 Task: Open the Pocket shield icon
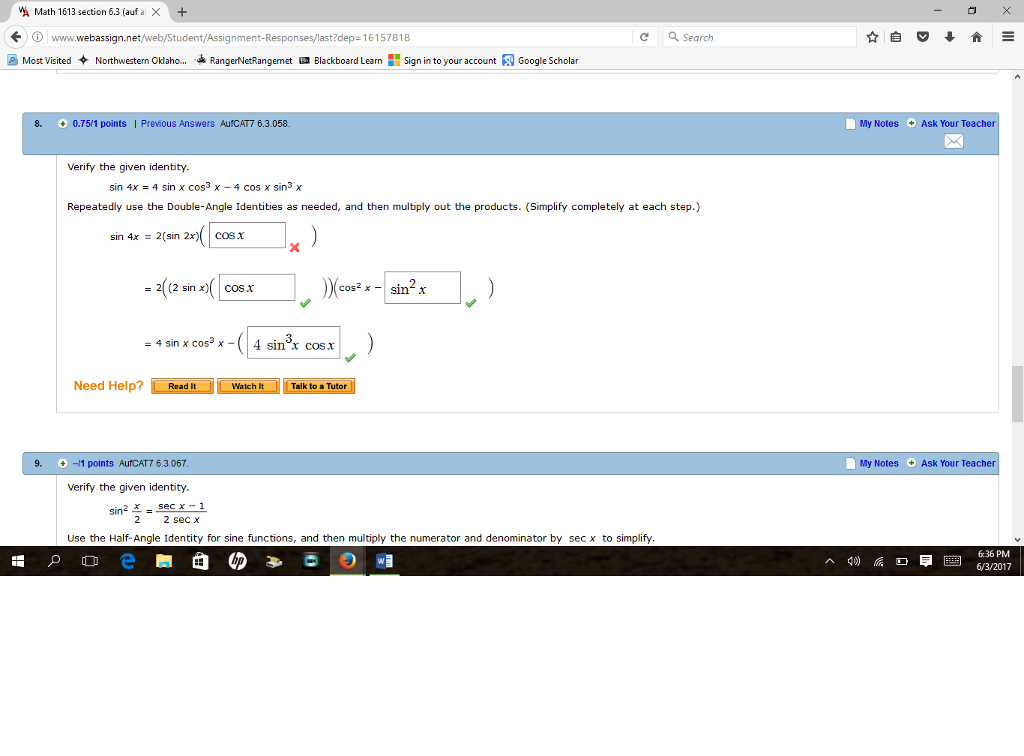coord(923,37)
